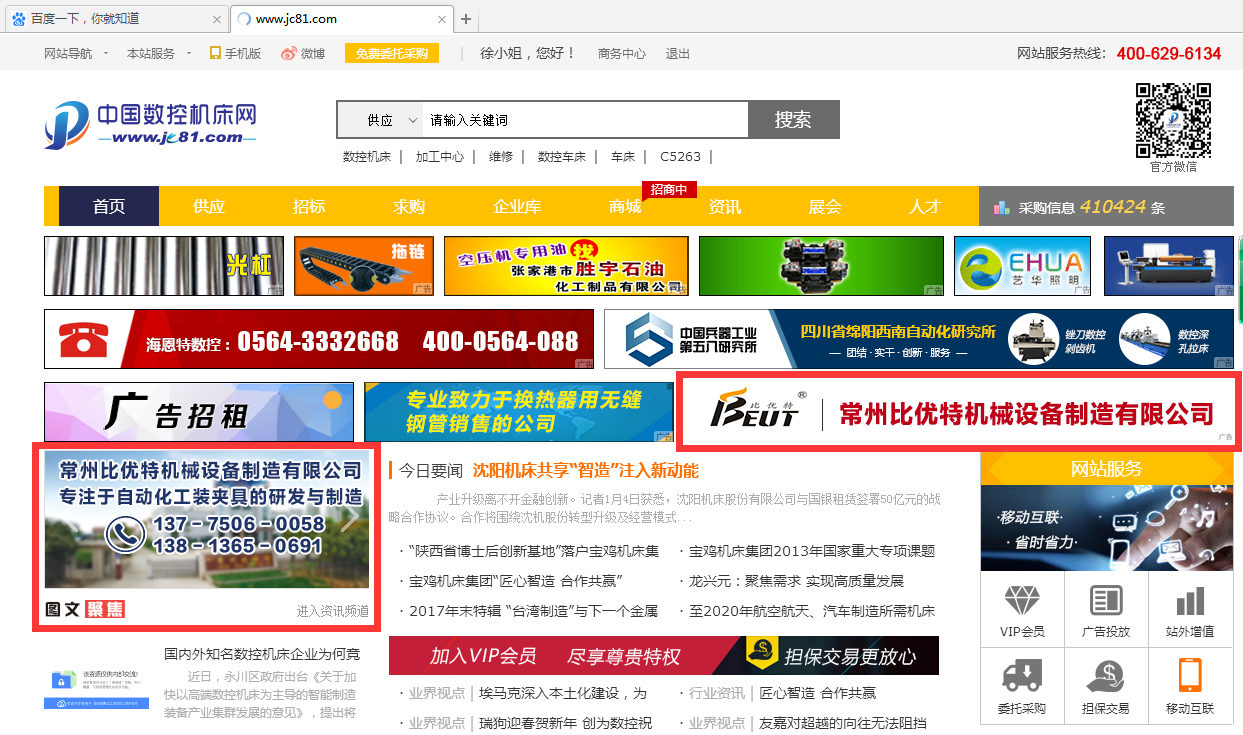Image resolution: width=1243 pixels, height=735 pixels.
Task: Open the 企业库 navigation tab
Action: pos(517,207)
